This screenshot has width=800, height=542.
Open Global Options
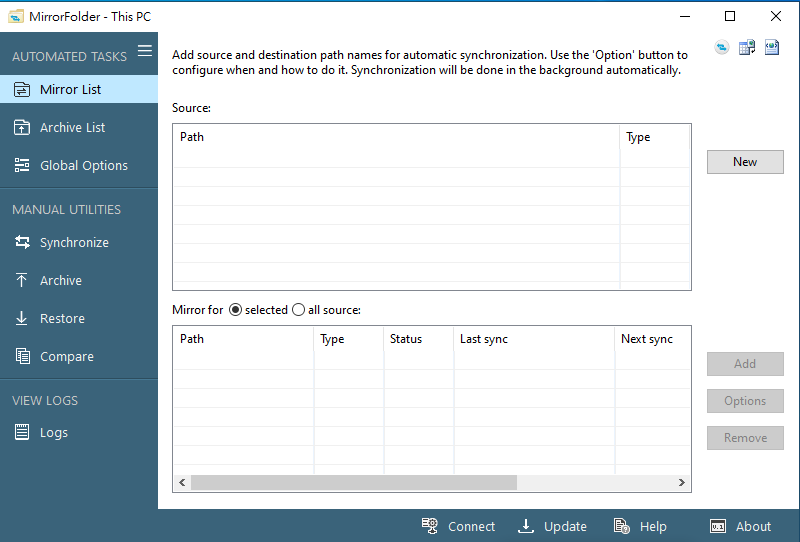pos(83,165)
